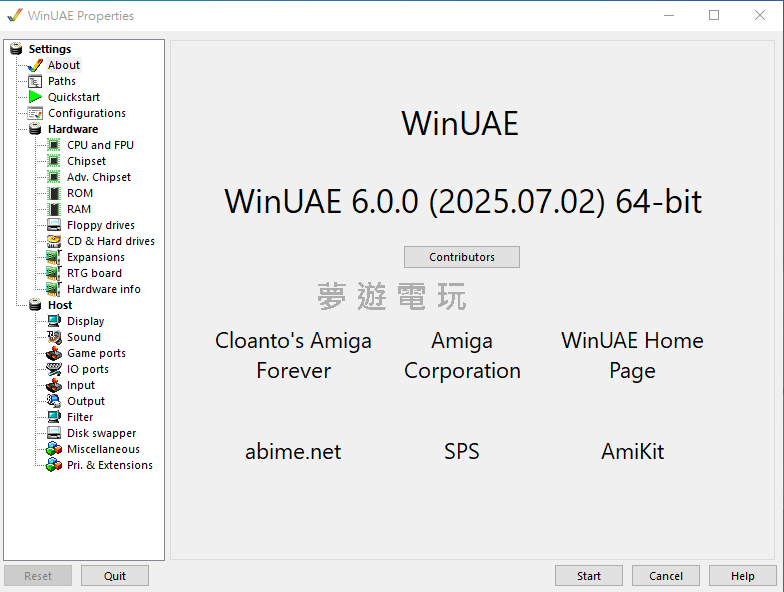Image resolution: width=784 pixels, height=592 pixels.
Task: Open Expansions settings
Action: [96, 258]
